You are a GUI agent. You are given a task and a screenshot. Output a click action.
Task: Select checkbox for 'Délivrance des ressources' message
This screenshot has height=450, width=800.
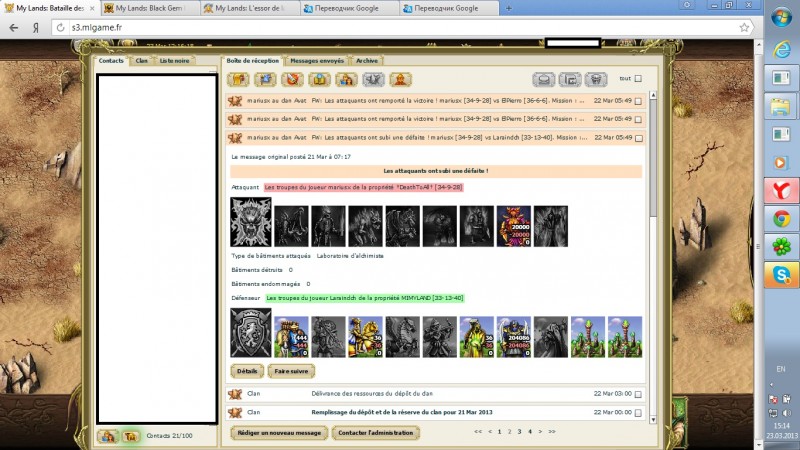639,394
